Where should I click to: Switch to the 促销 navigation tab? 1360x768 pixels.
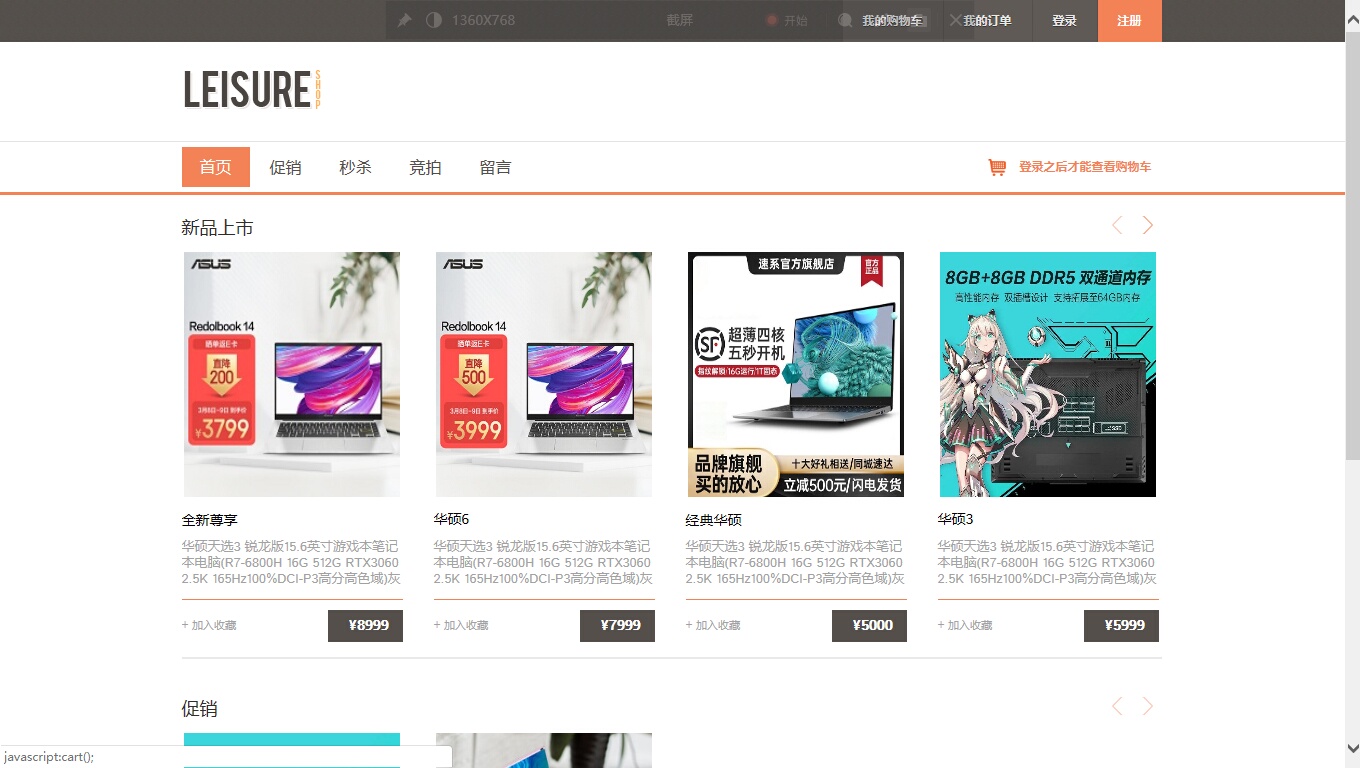[x=285, y=167]
